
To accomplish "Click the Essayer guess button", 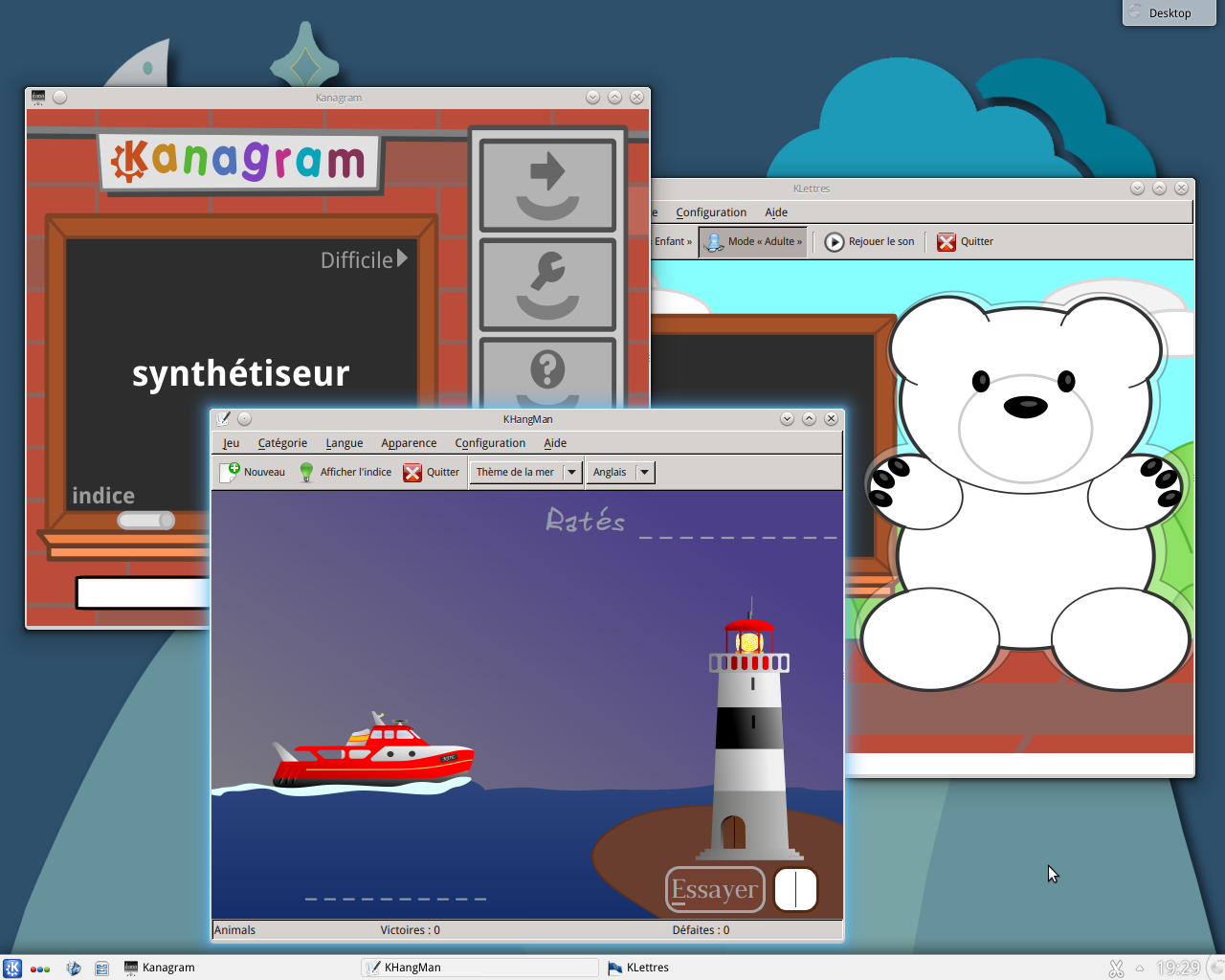I will (715, 890).
